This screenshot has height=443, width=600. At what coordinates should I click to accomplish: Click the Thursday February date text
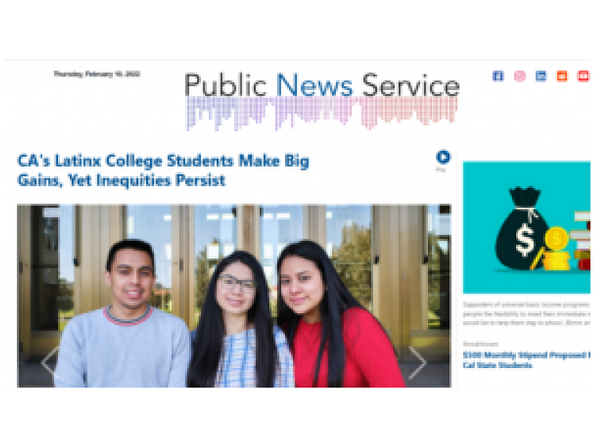pyautogui.click(x=97, y=74)
